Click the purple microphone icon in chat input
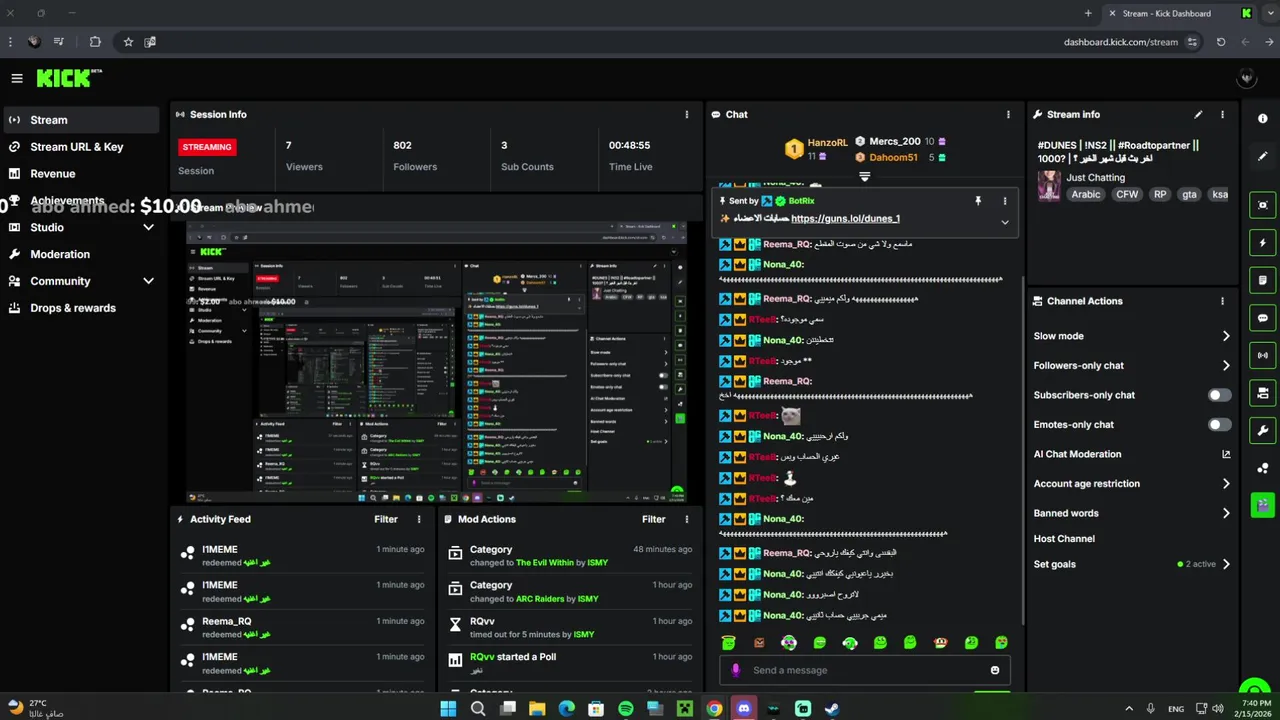 pos(736,670)
